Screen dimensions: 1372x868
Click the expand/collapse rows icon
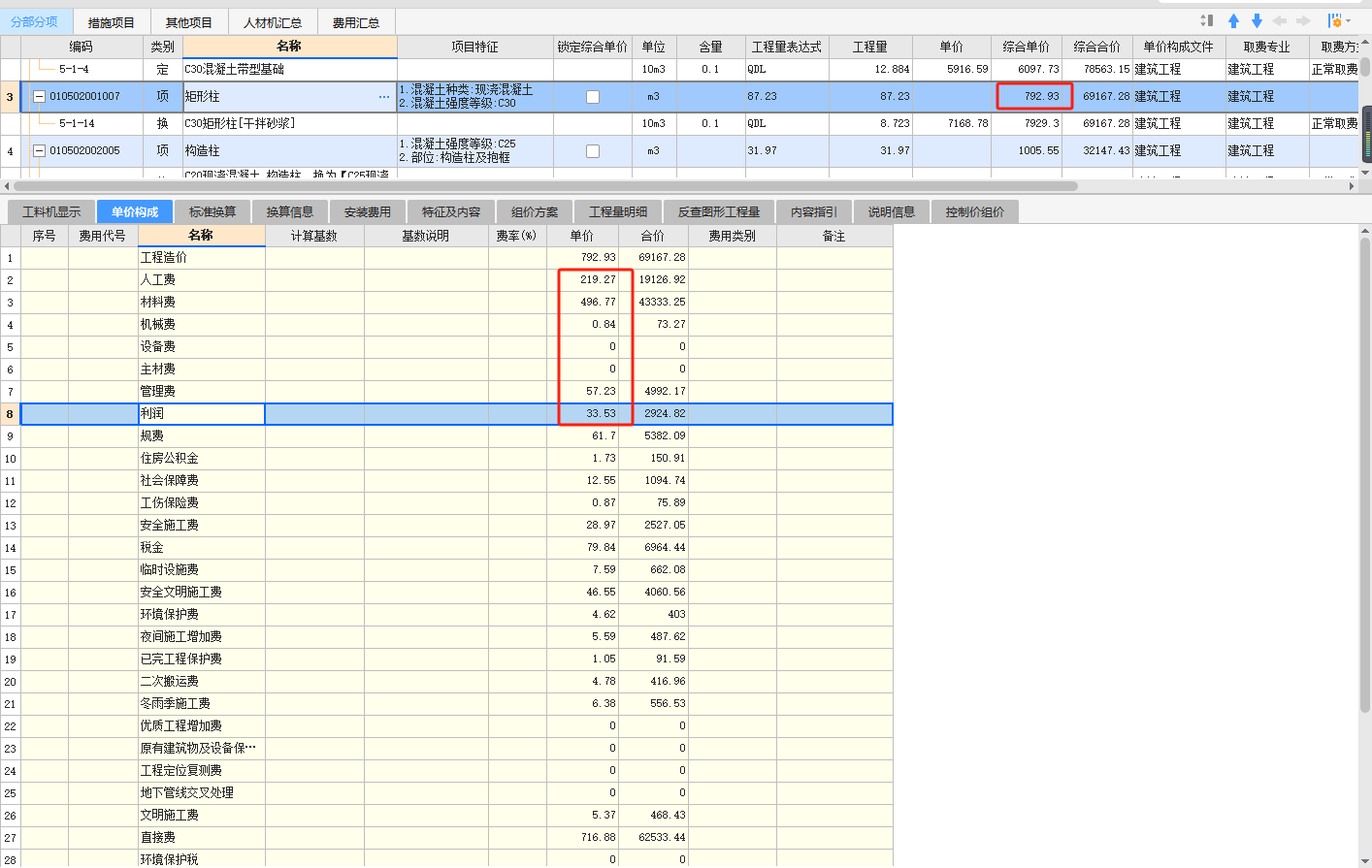1207,20
